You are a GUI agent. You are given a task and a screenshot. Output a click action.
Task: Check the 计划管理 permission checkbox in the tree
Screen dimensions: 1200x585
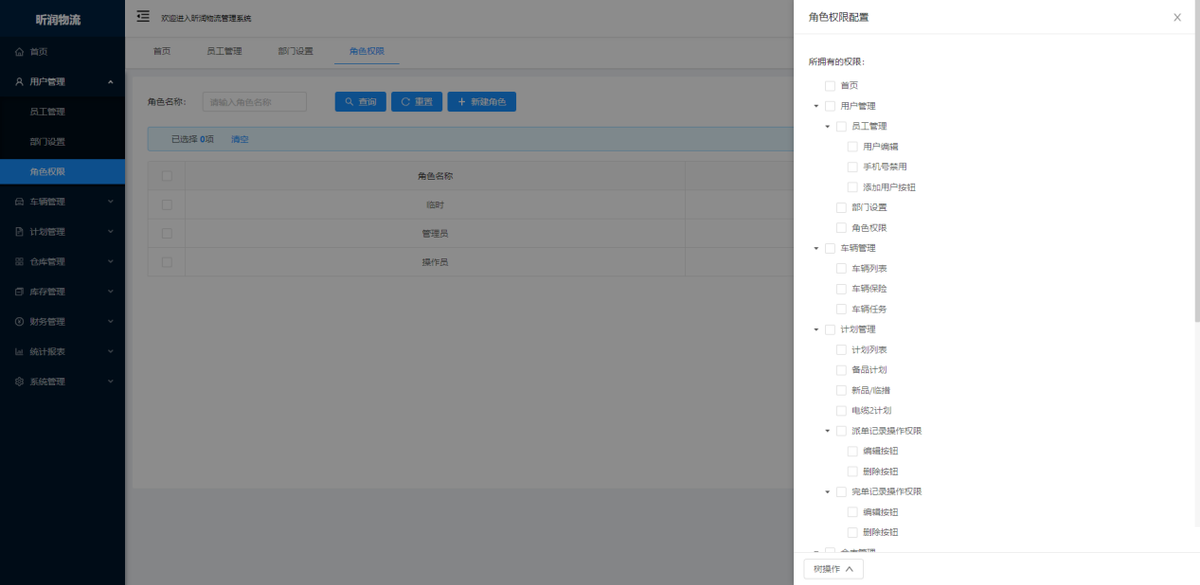(x=830, y=330)
